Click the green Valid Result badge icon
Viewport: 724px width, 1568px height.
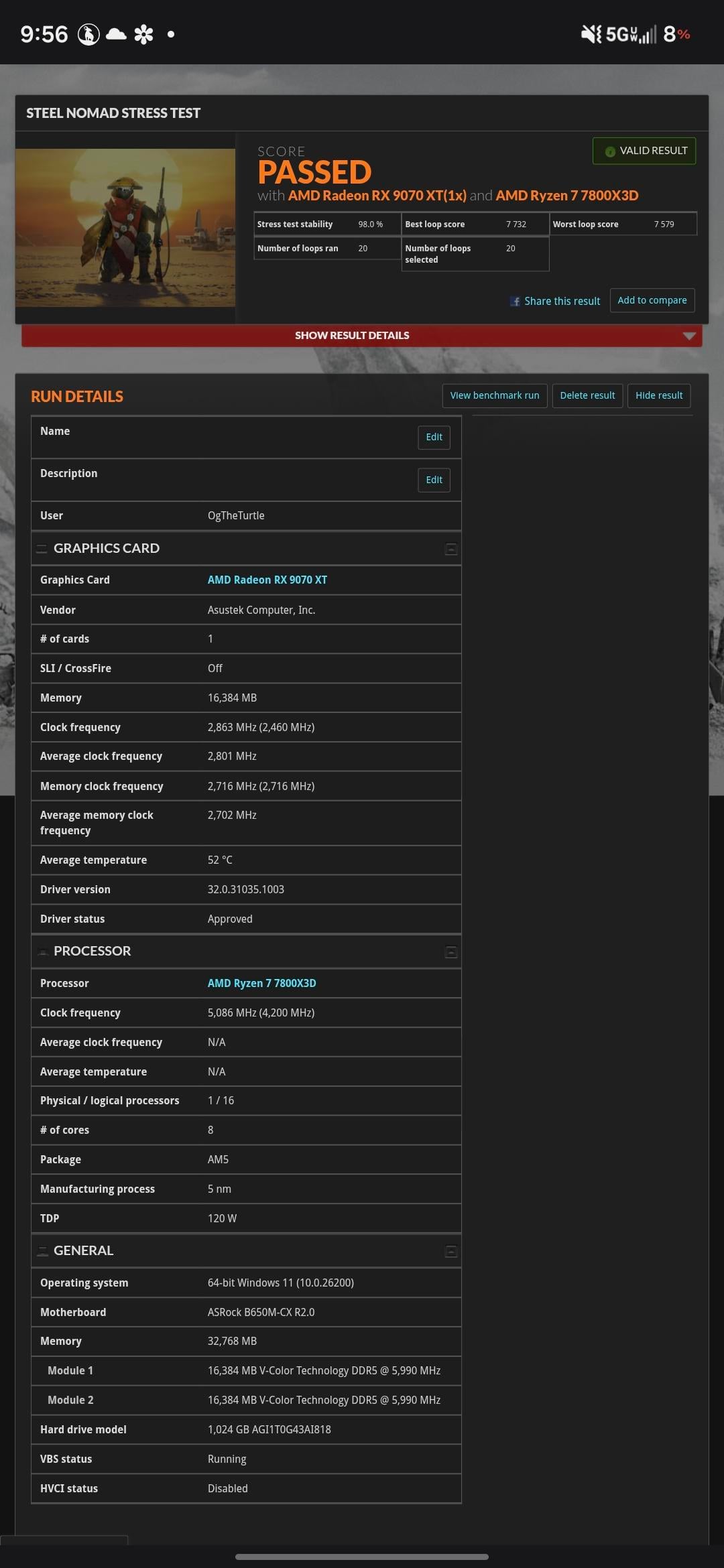[x=610, y=151]
